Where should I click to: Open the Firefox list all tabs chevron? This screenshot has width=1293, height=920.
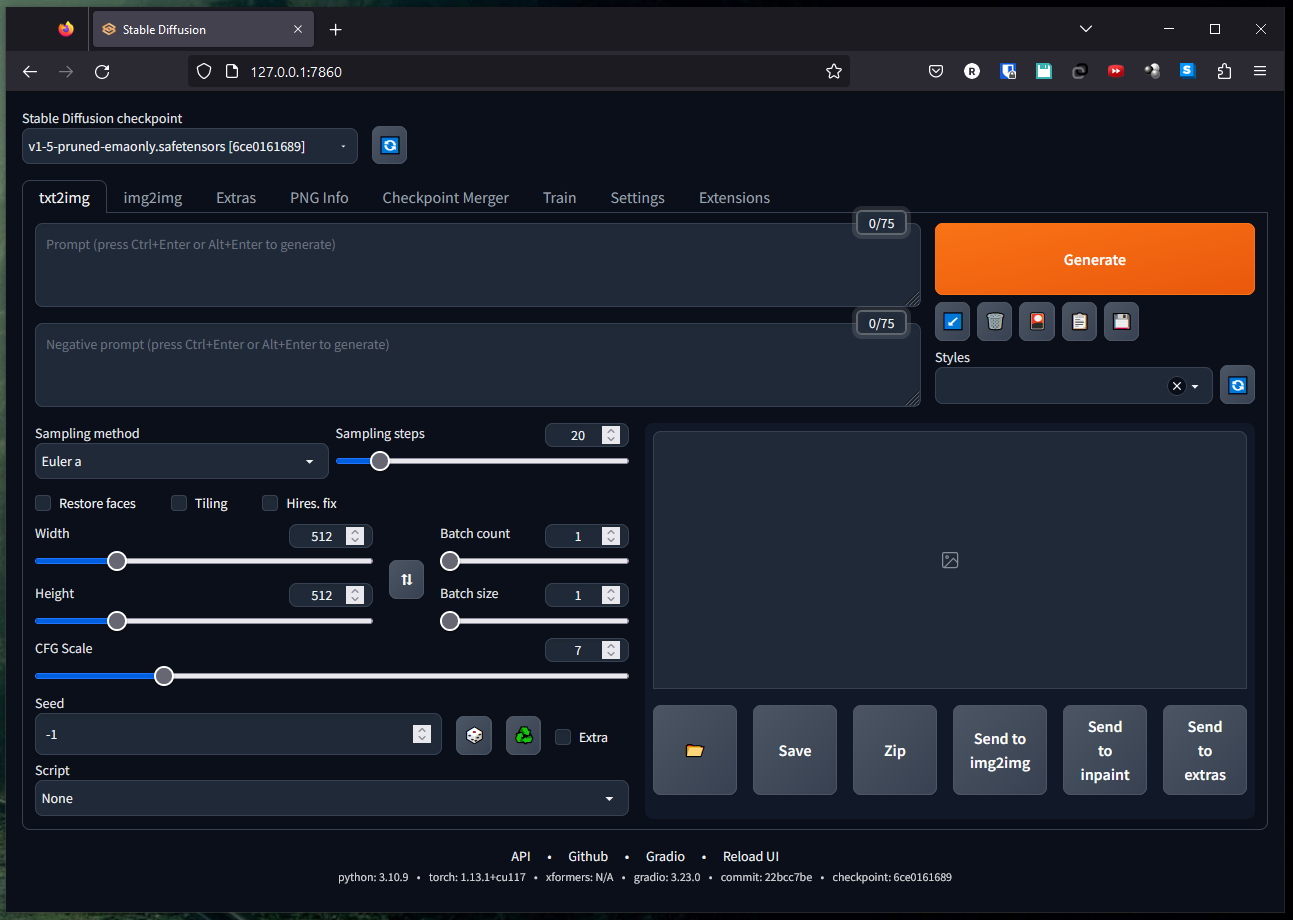[x=1086, y=29]
